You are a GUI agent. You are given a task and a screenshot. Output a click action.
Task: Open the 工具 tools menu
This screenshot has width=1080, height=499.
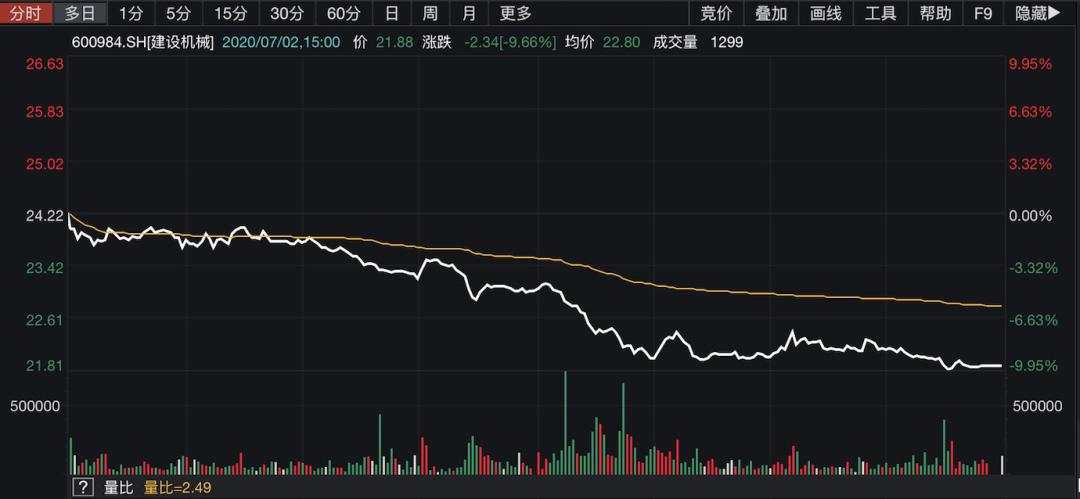click(880, 13)
